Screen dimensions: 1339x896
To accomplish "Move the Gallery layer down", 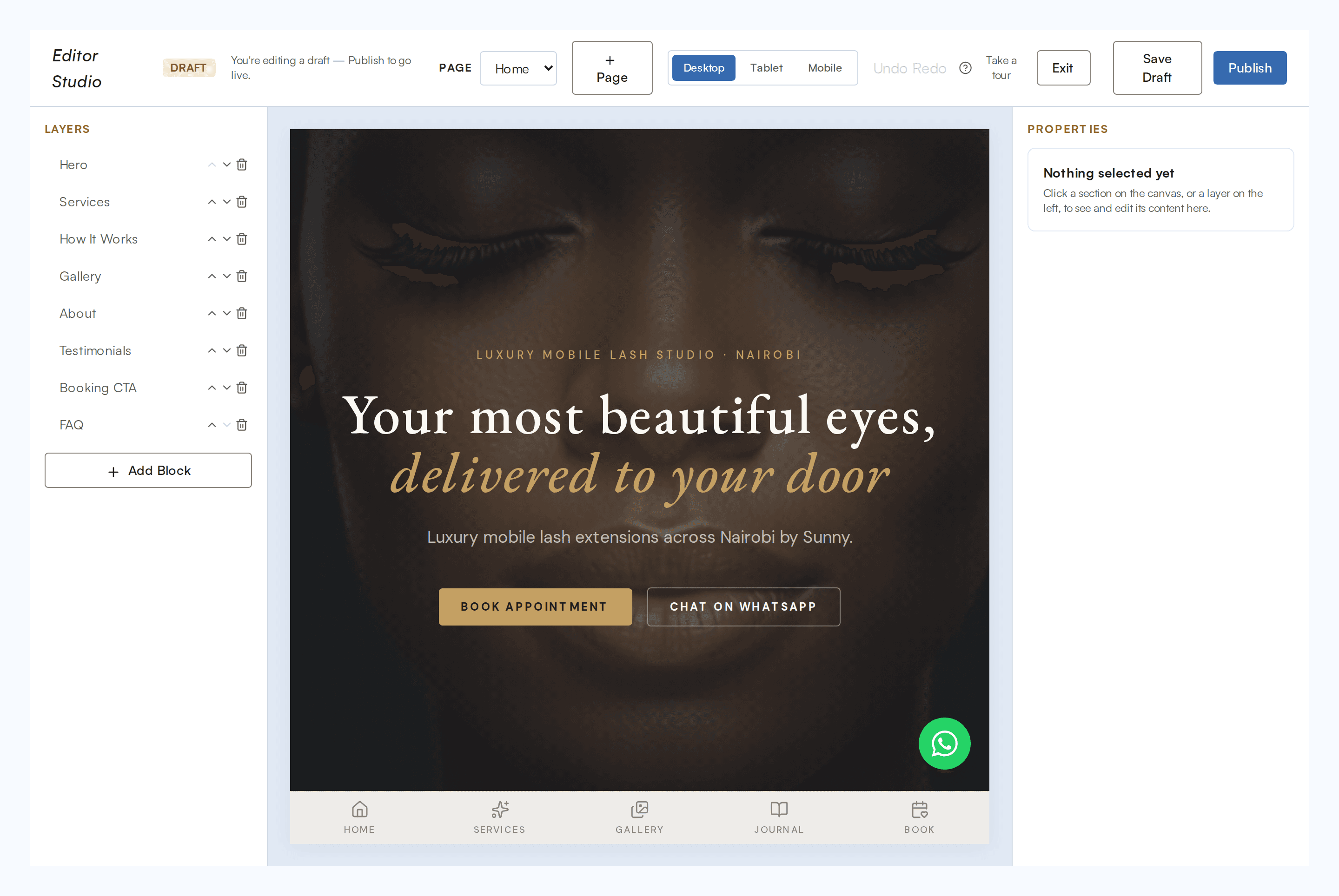I will tap(227, 276).
